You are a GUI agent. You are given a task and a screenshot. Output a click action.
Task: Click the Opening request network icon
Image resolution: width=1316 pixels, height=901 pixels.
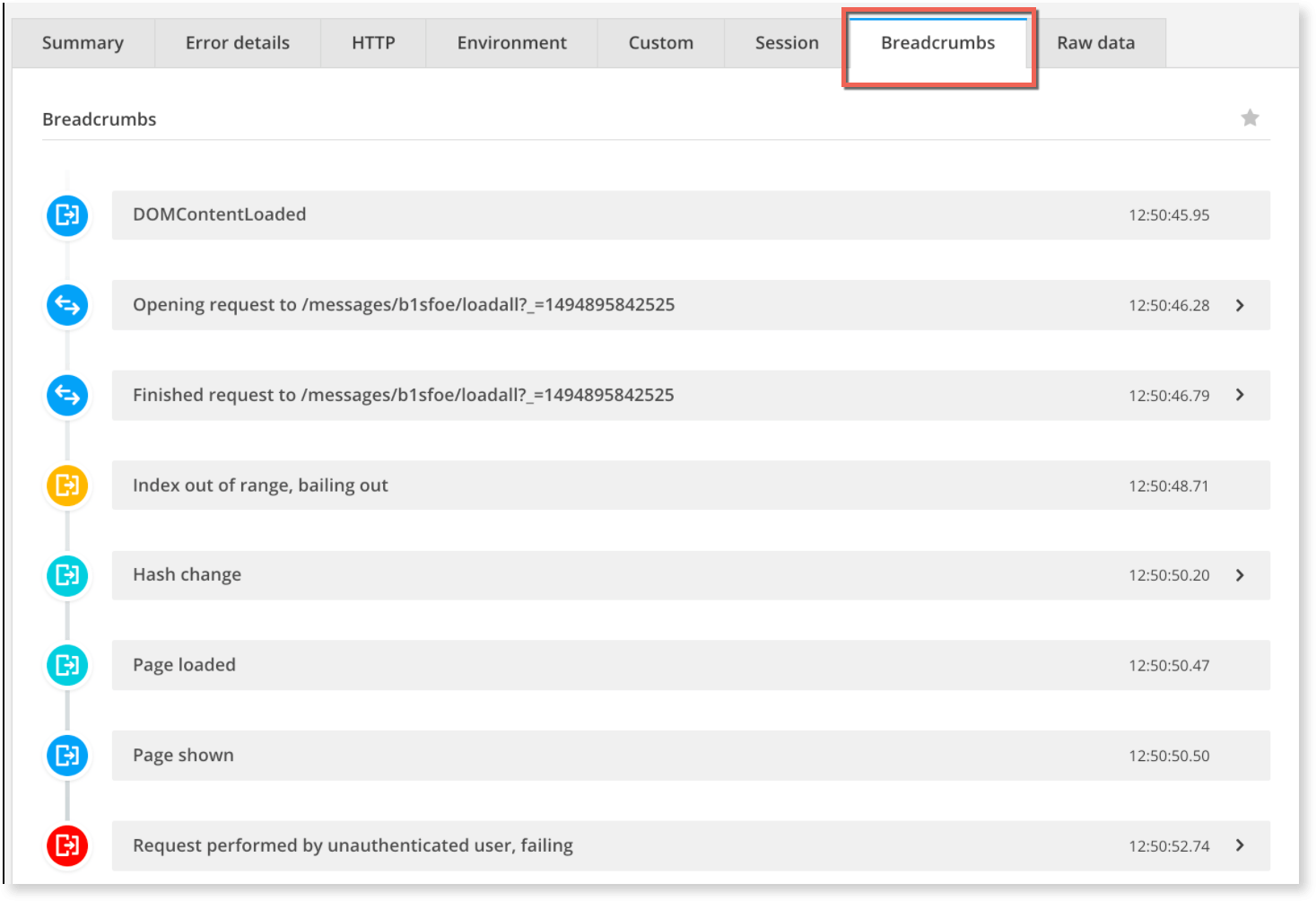(67, 305)
